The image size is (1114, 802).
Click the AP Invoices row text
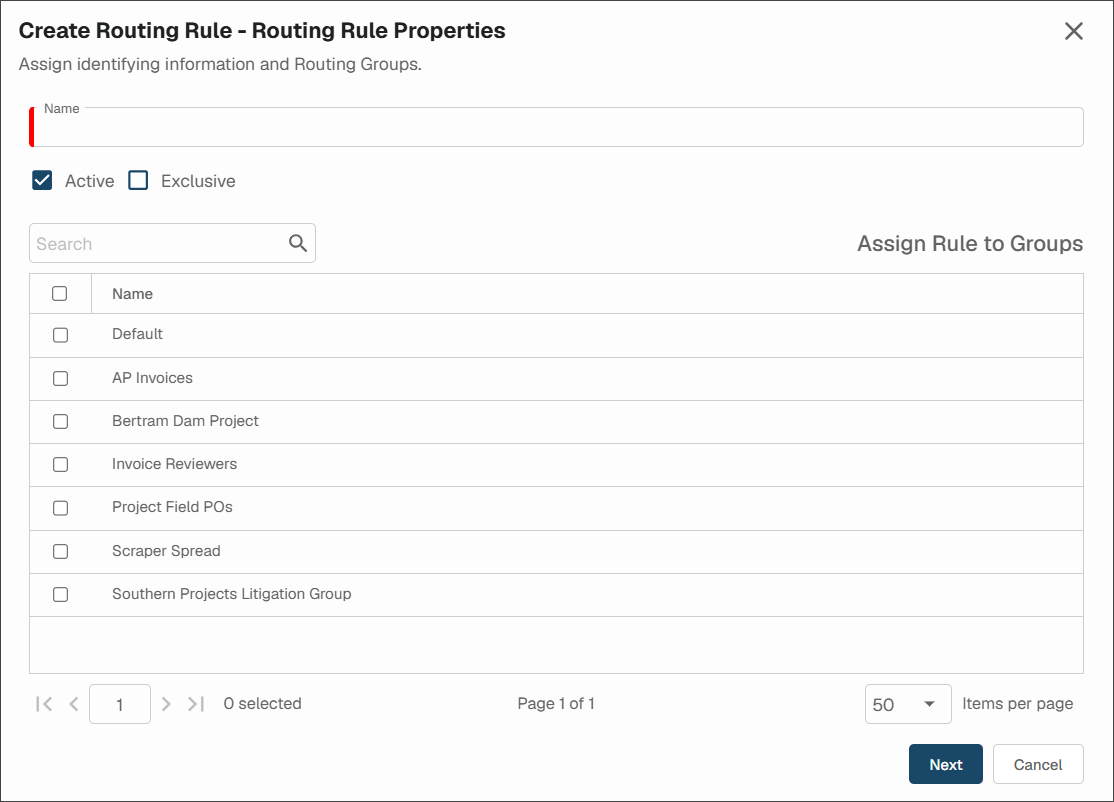click(x=152, y=378)
